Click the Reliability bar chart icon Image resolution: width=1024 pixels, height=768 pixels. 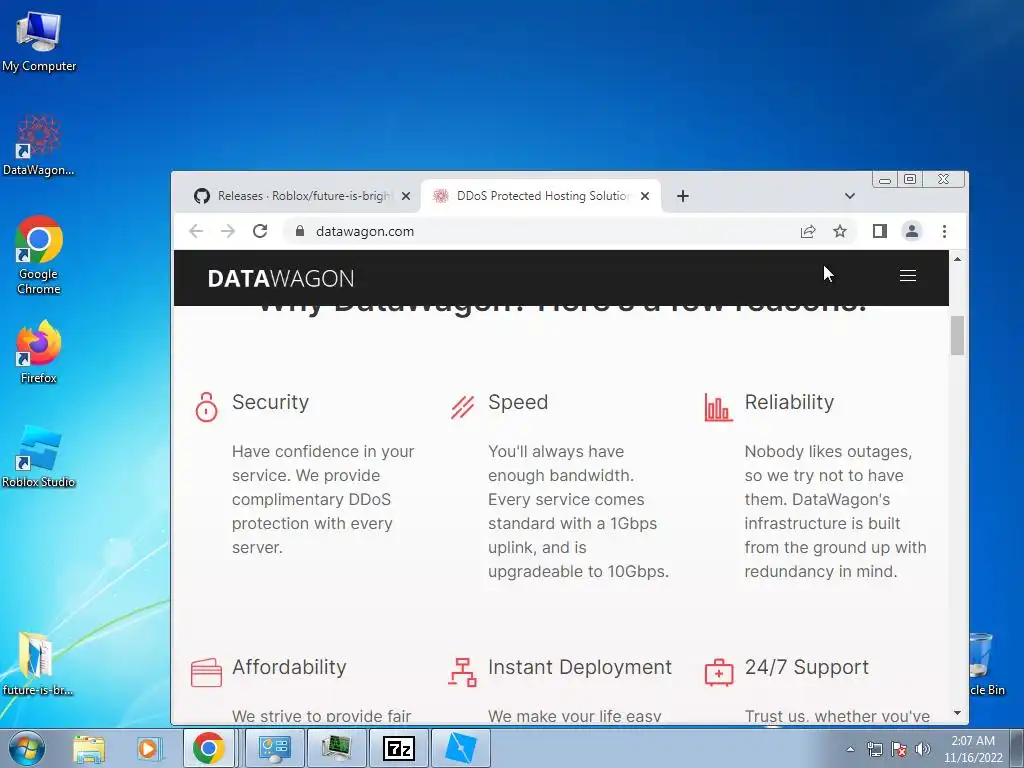tap(718, 407)
